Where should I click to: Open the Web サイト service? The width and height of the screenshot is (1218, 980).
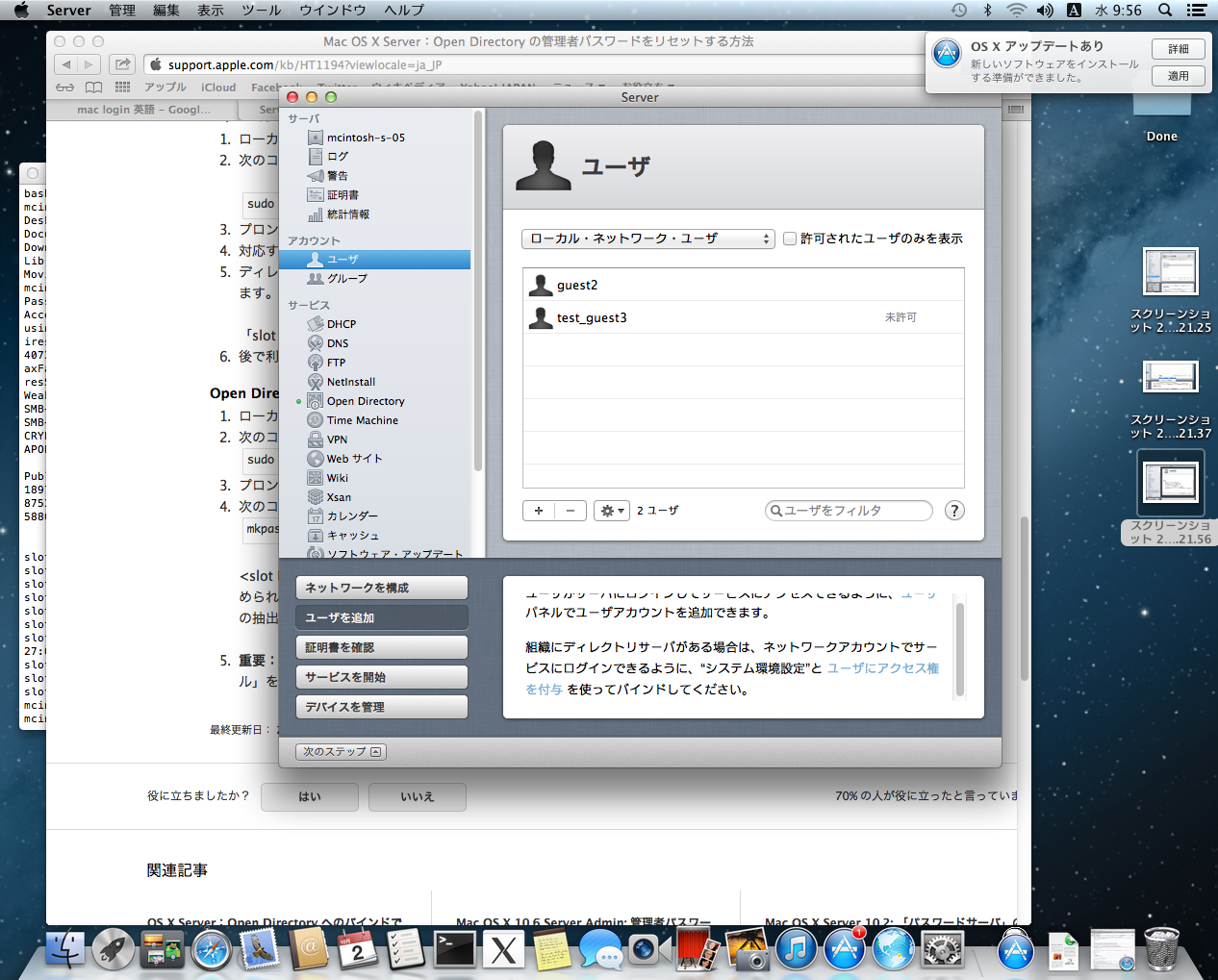[344, 459]
